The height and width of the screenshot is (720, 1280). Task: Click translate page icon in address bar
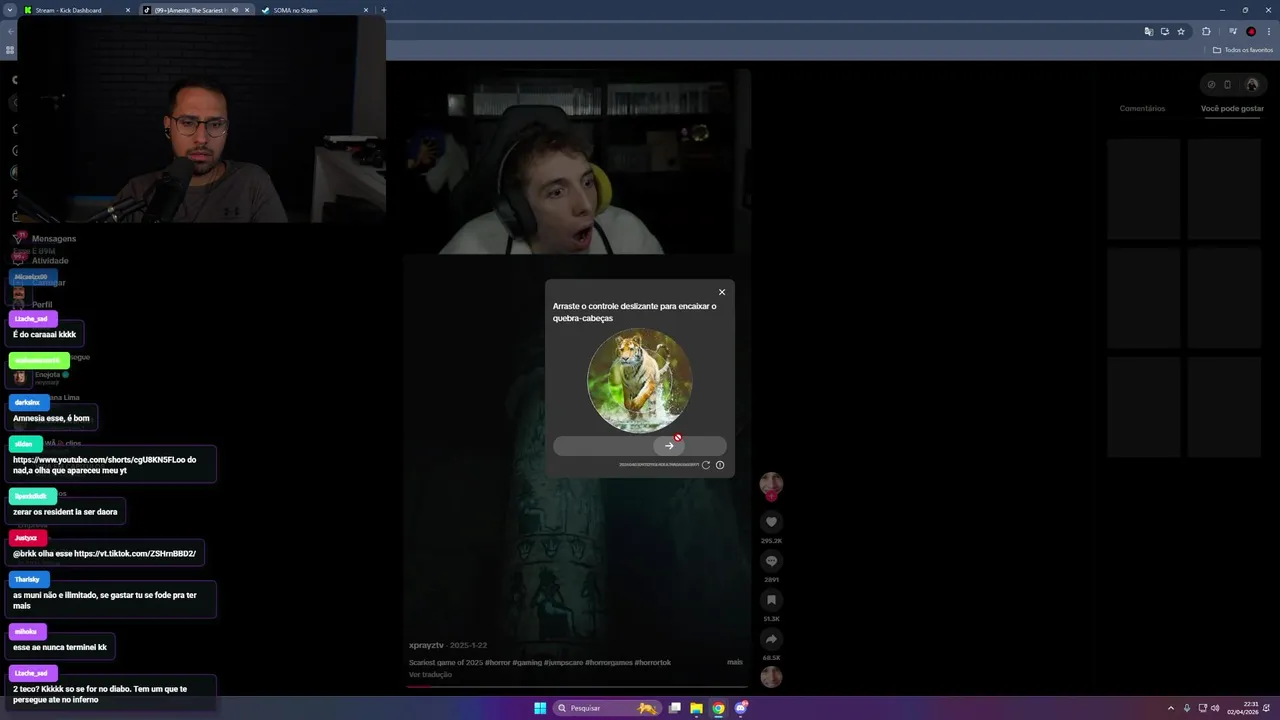pos(1149,31)
